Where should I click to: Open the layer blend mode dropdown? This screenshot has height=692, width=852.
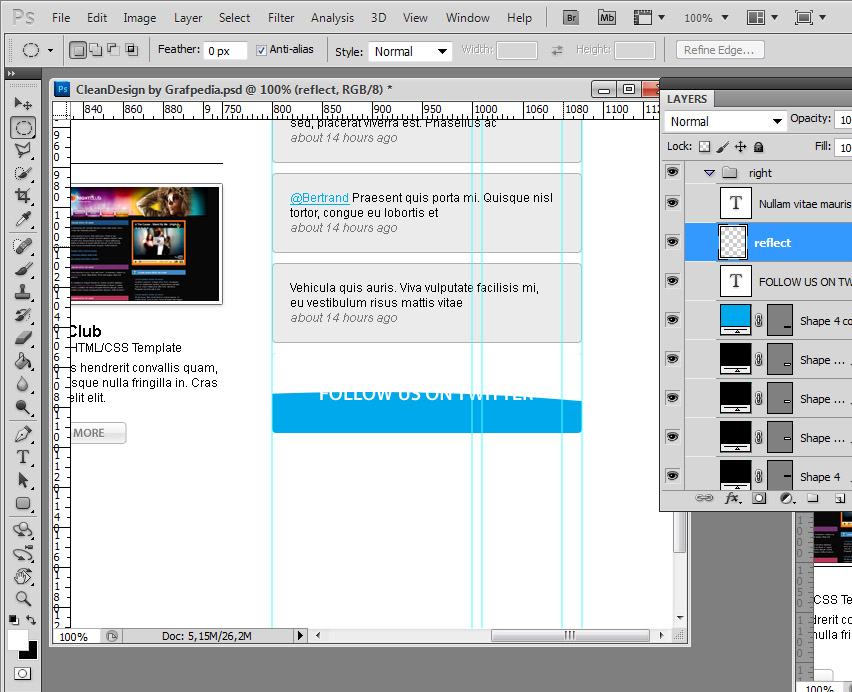click(724, 121)
